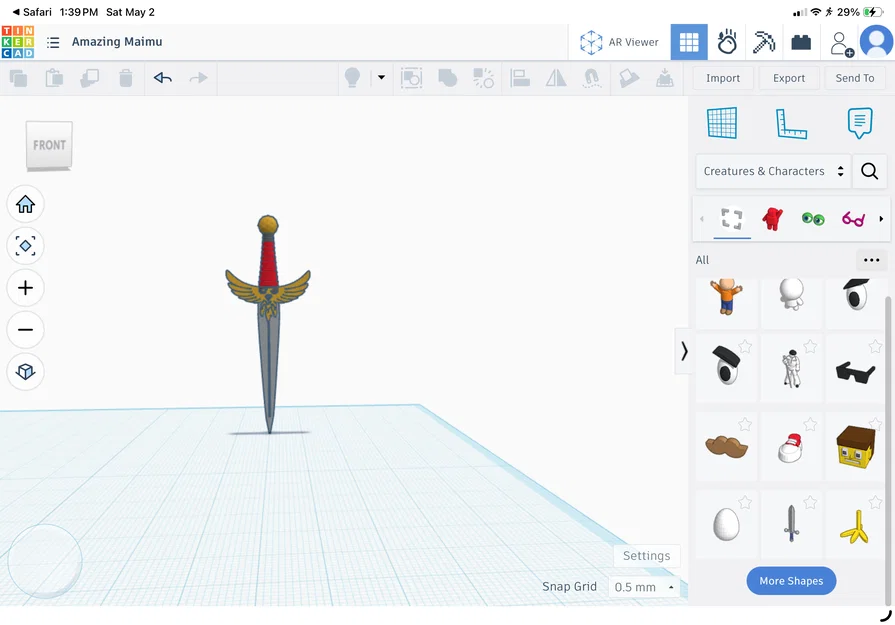Open Creatures & Characters shape category dropdown
The image size is (895, 625).
point(773,171)
